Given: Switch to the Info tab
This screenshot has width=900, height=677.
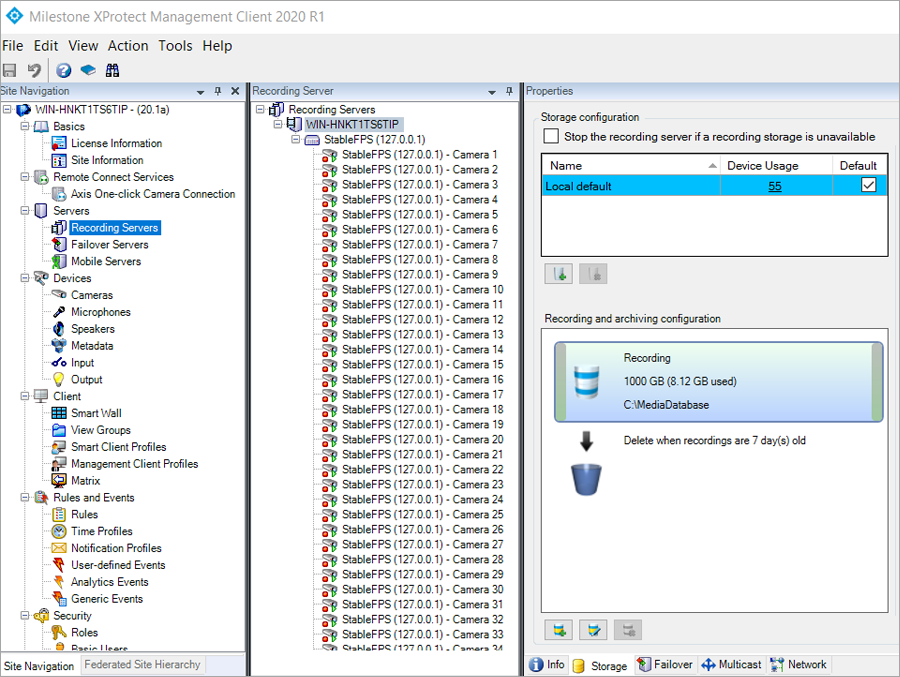Looking at the screenshot, I should pyautogui.click(x=548, y=665).
